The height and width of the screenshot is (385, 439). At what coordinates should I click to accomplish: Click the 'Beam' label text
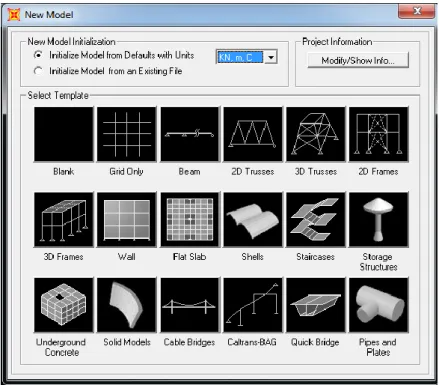click(189, 171)
